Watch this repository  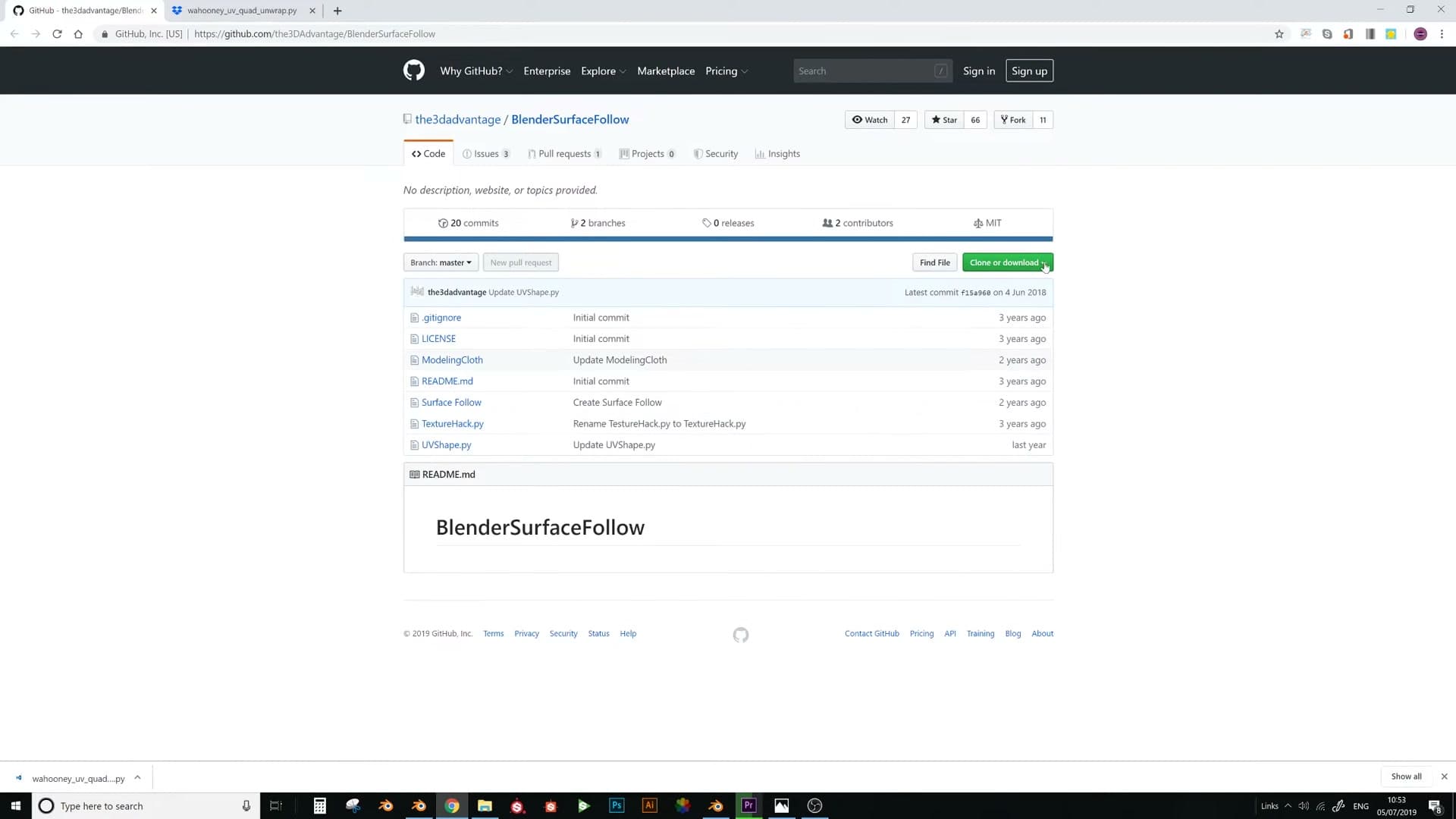pyautogui.click(x=870, y=120)
